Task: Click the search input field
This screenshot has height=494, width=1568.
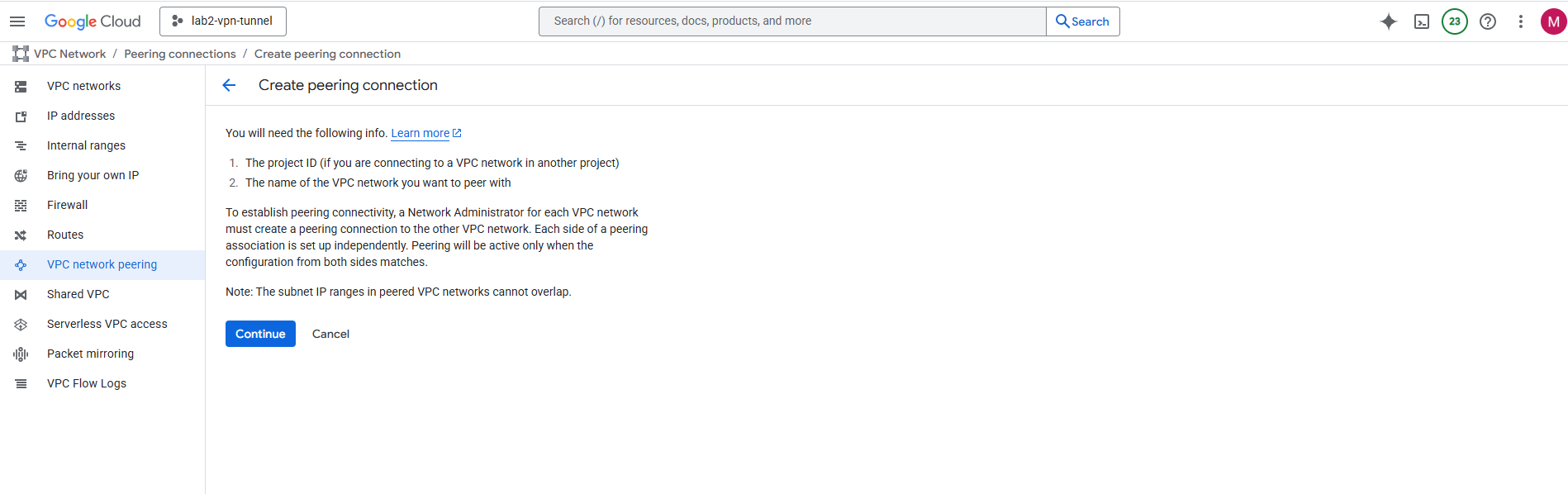Action: (x=791, y=21)
